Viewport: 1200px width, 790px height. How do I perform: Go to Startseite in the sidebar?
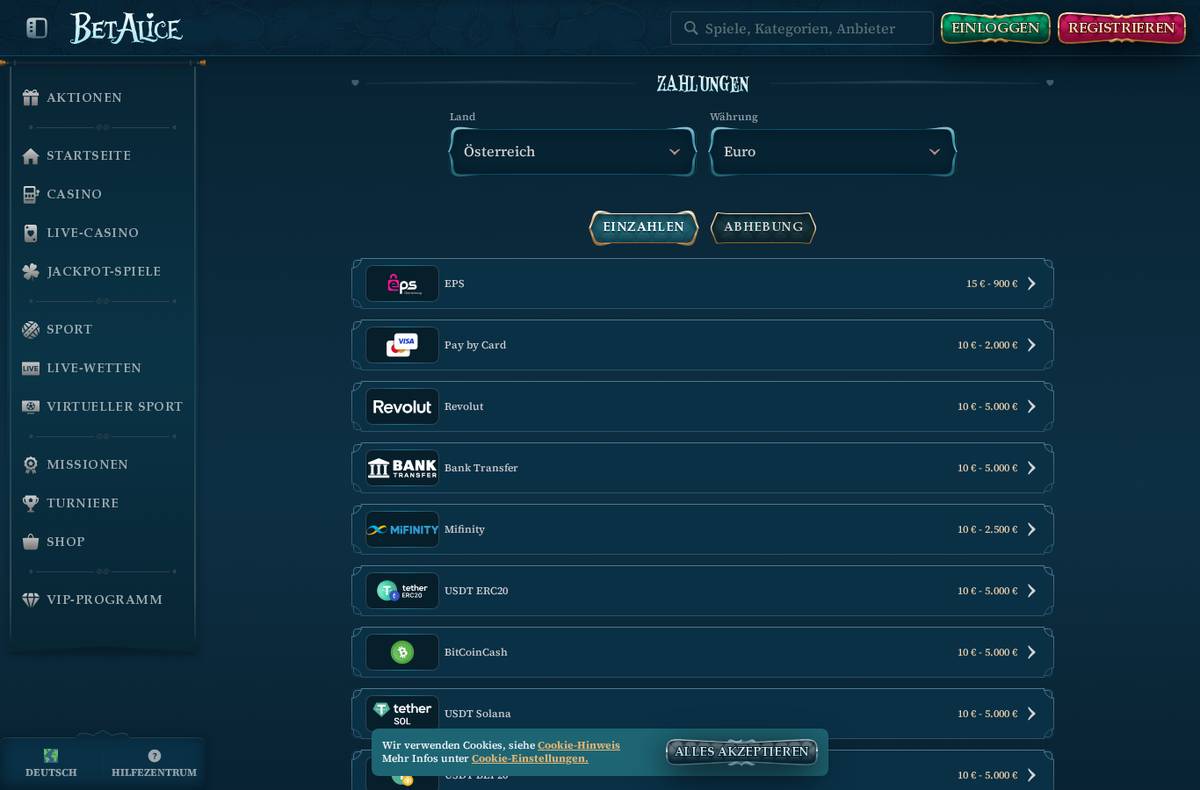[89, 156]
